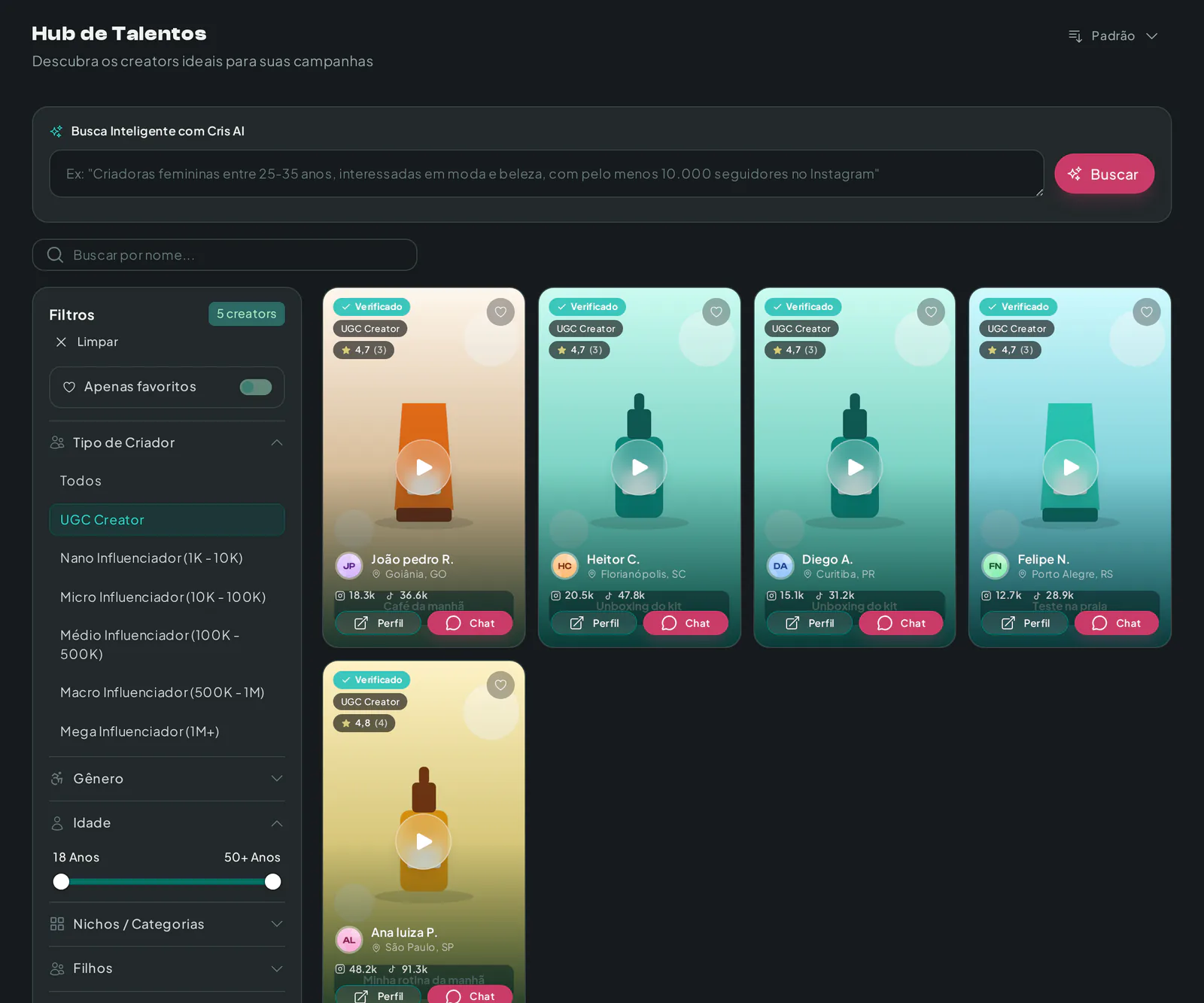Start Chat with Heitor C.
This screenshot has height=1003, width=1204.
(686, 623)
